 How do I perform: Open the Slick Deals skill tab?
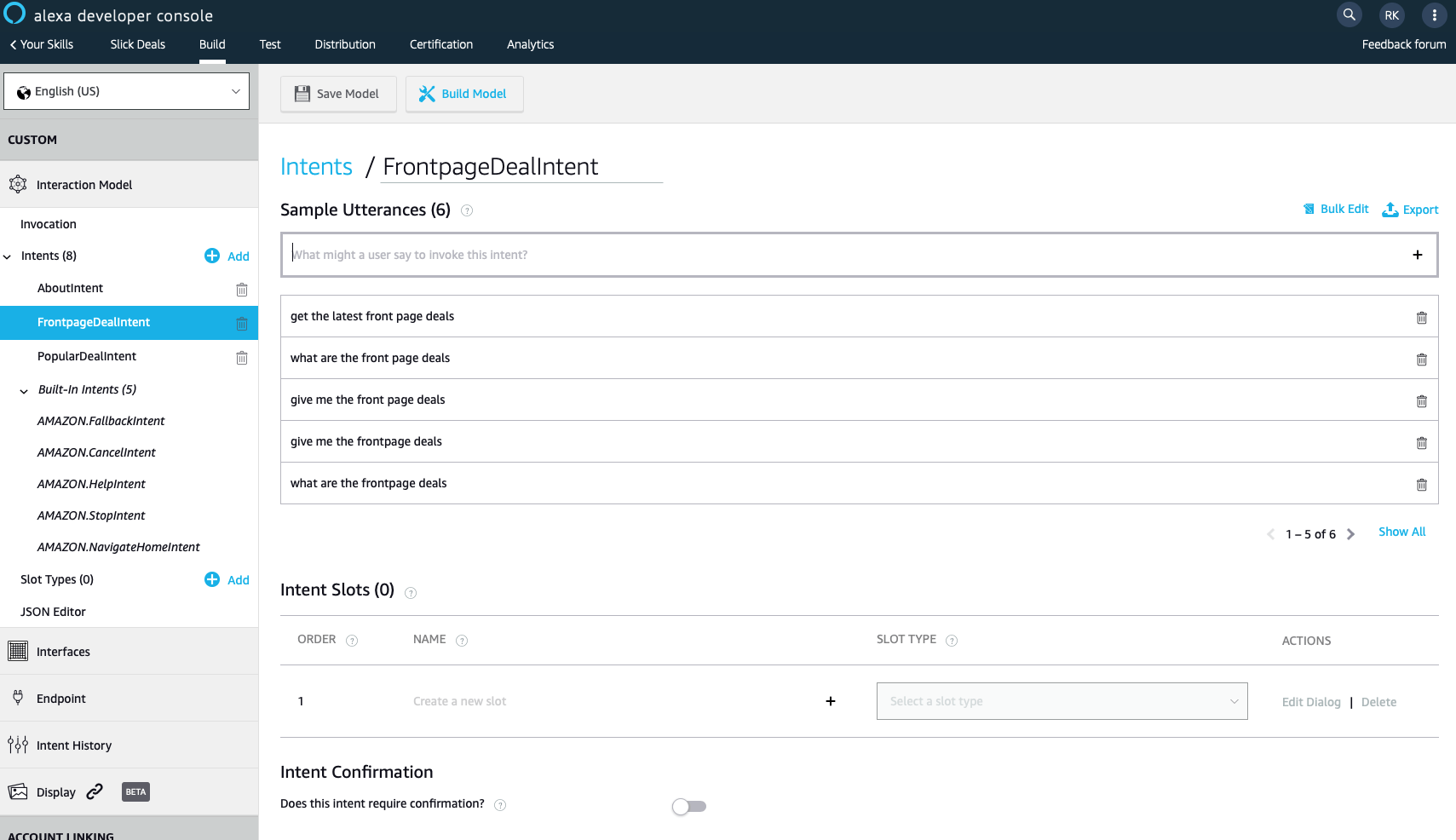(x=137, y=44)
